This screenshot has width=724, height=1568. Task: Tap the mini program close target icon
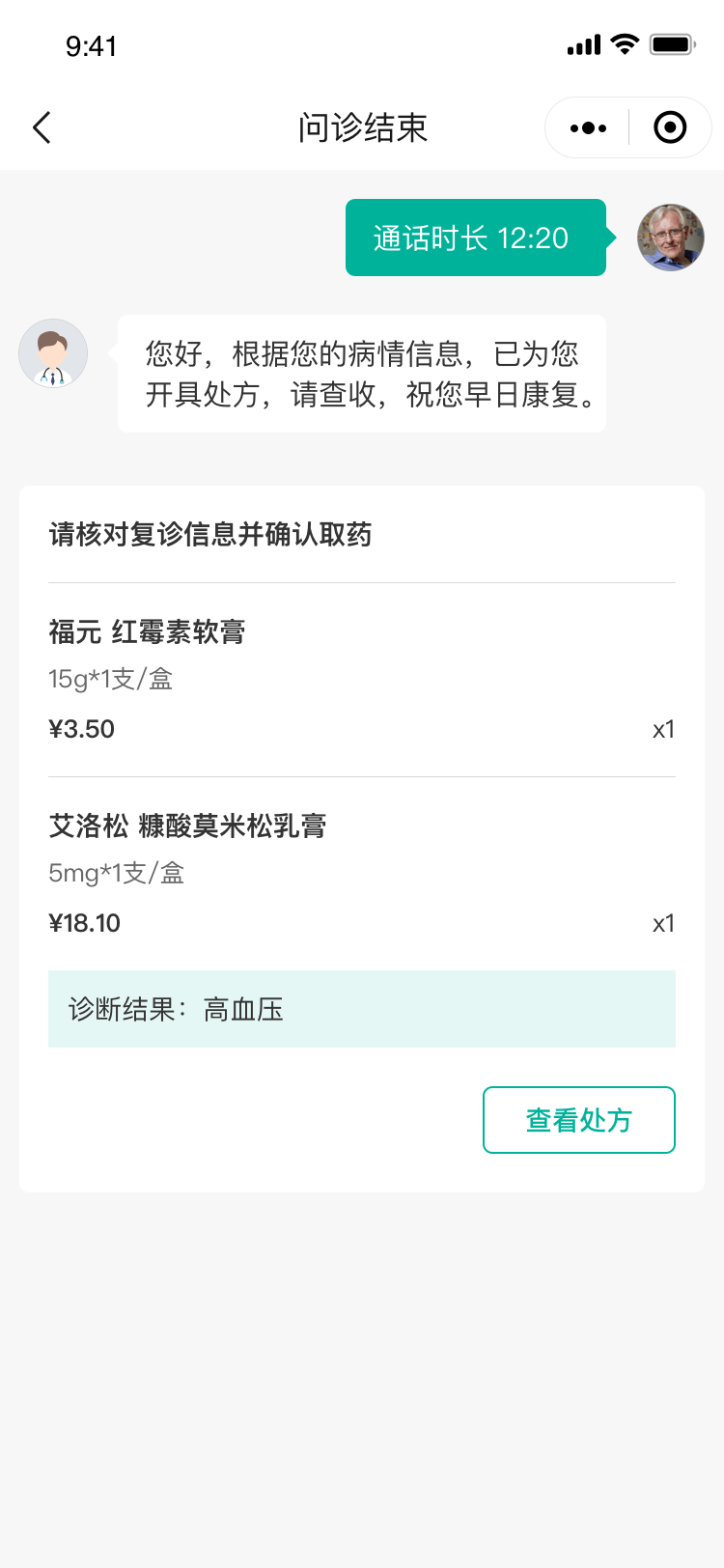coord(670,127)
